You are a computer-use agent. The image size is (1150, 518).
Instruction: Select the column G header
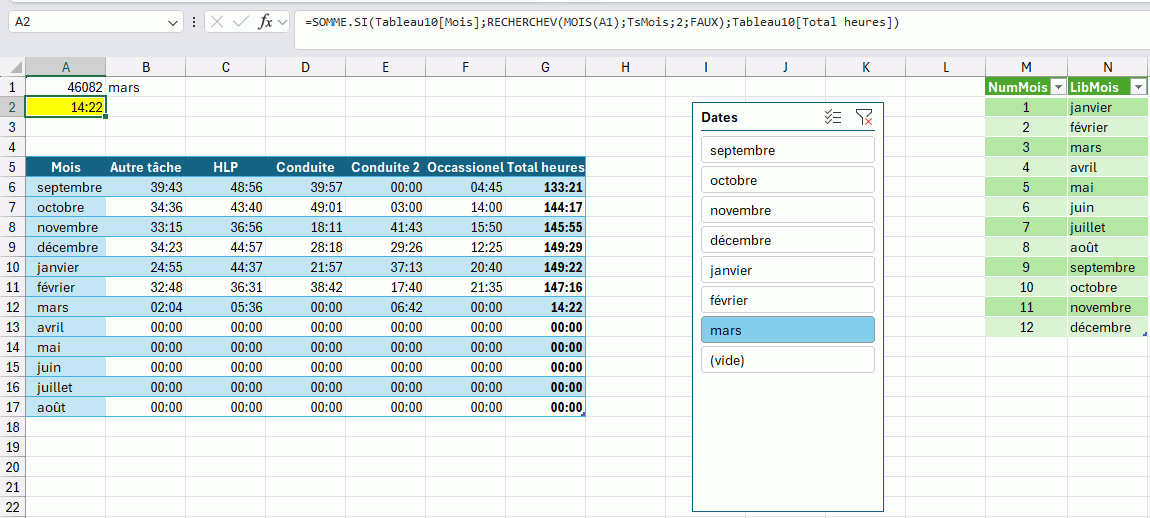point(545,67)
